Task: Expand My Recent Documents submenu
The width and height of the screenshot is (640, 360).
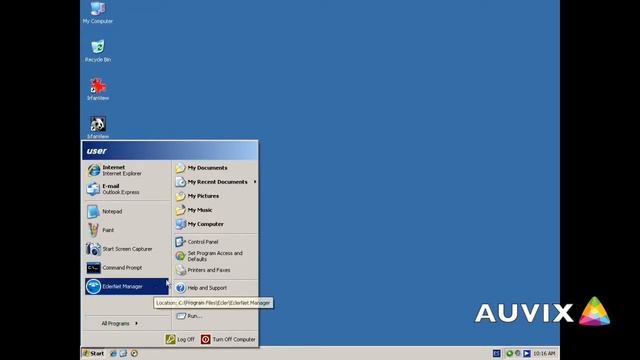Action: [216, 182]
